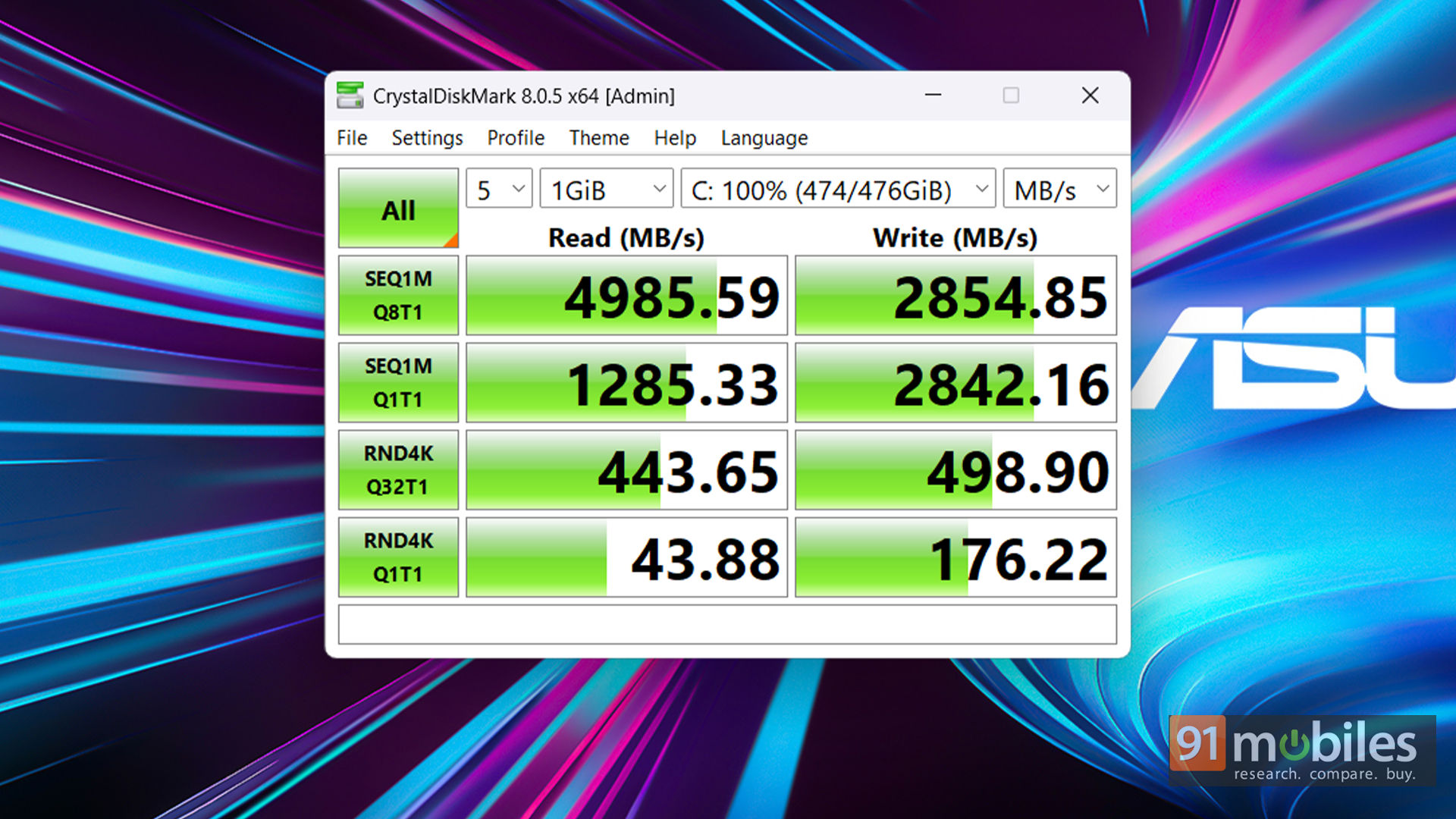Click the Write (MB/s) column header
The image size is (1456, 819).
click(955, 237)
